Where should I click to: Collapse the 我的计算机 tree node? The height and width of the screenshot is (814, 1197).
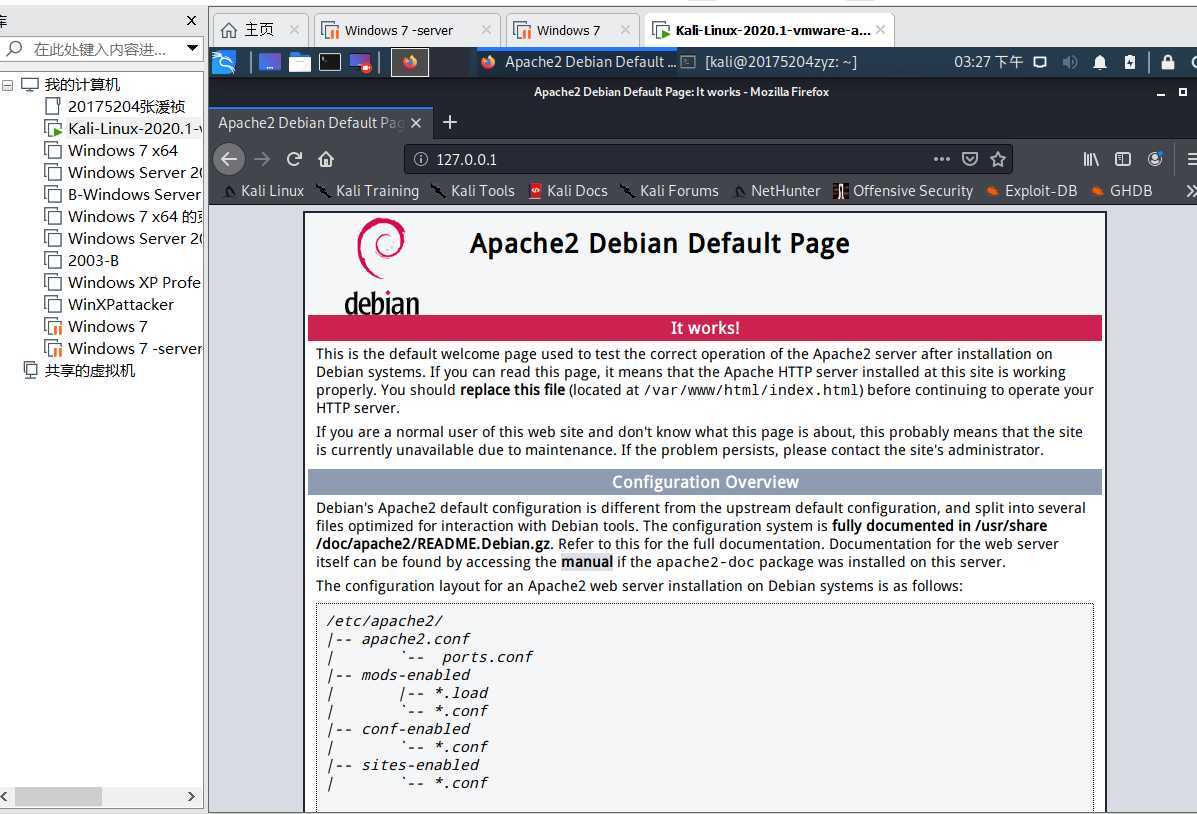(8, 85)
